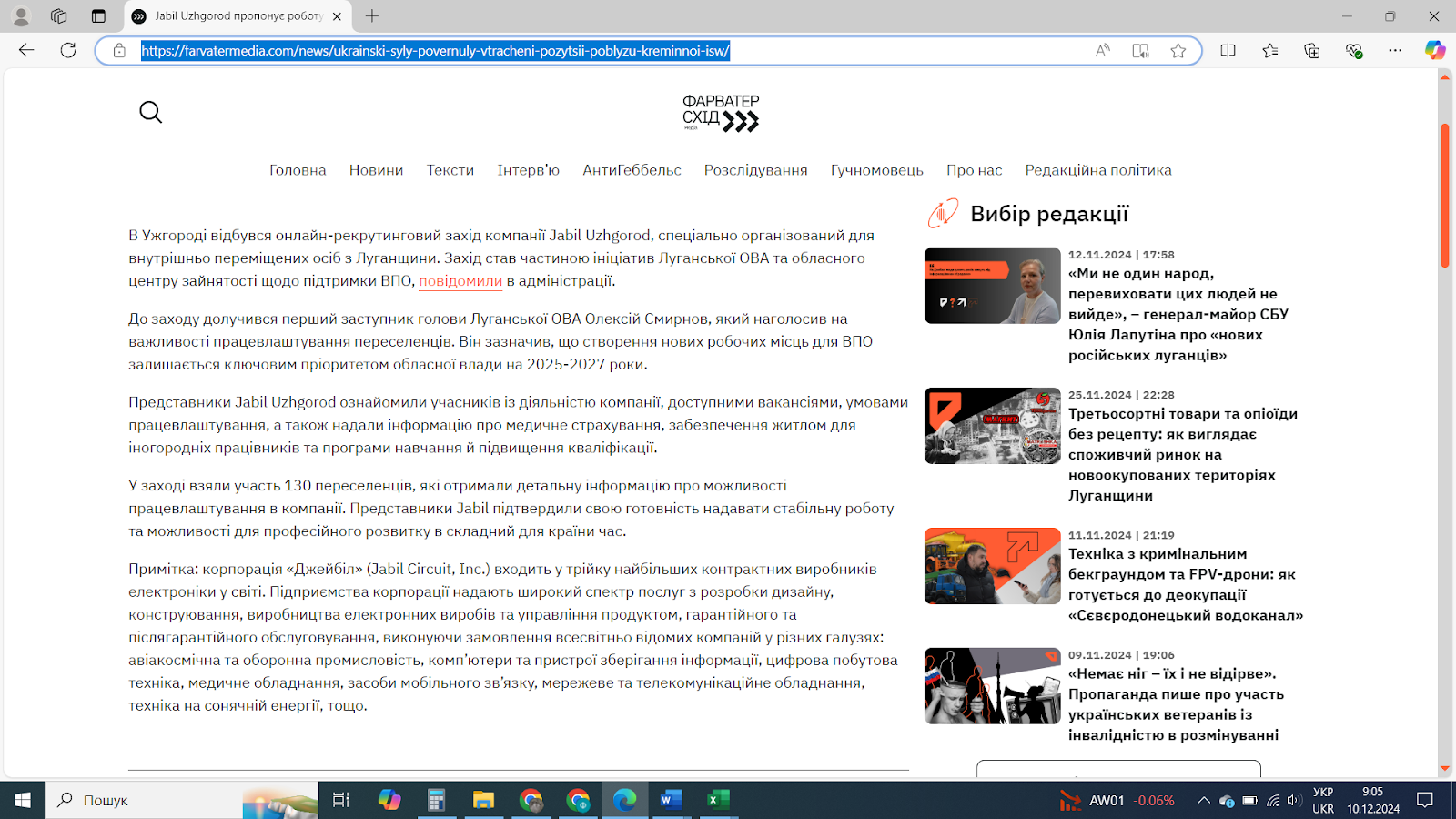
Task: Open Task View on taskbar
Action: pos(341,800)
